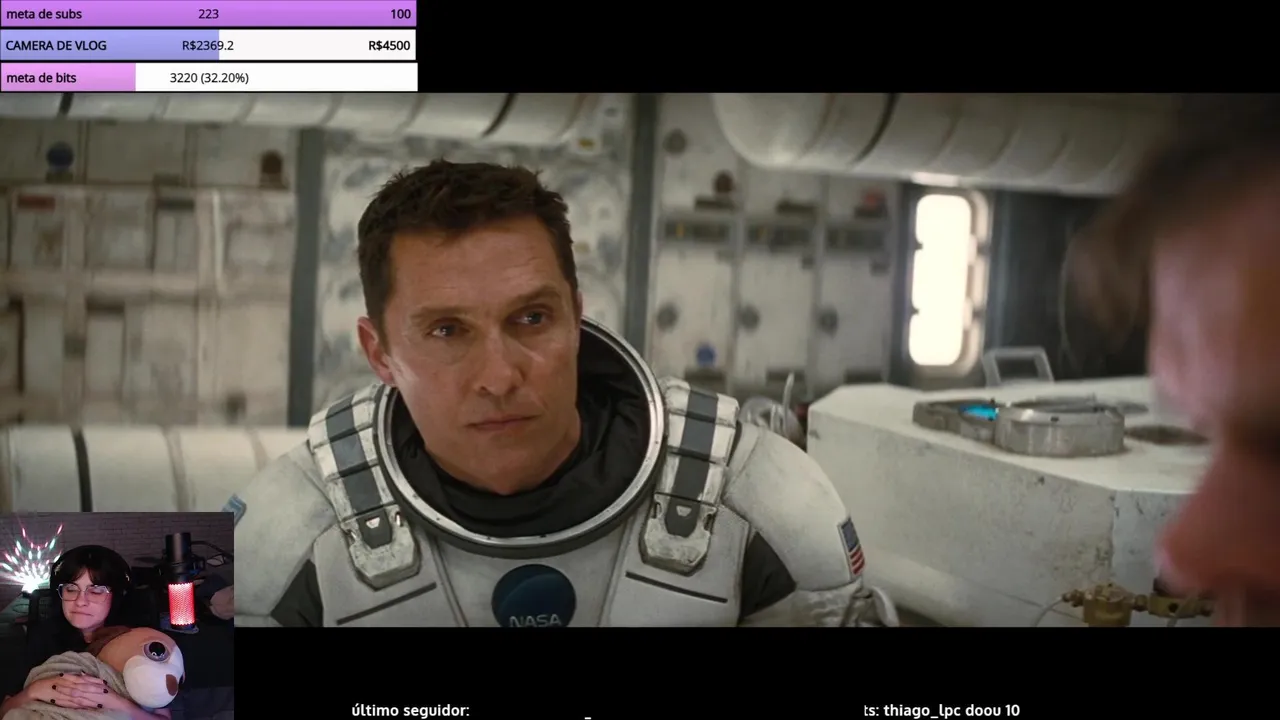
Task: Click the 'thiago_lpc doou 10' ticker text
Action: pyautogui.click(x=950, y=710)
